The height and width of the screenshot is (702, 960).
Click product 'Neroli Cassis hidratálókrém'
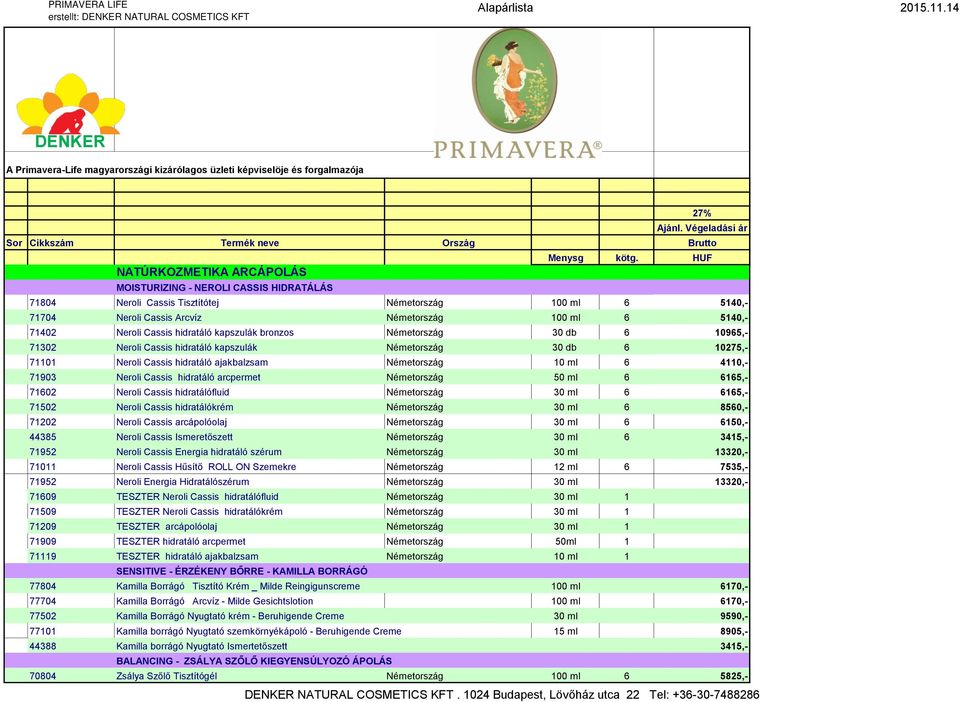point(174,407)
